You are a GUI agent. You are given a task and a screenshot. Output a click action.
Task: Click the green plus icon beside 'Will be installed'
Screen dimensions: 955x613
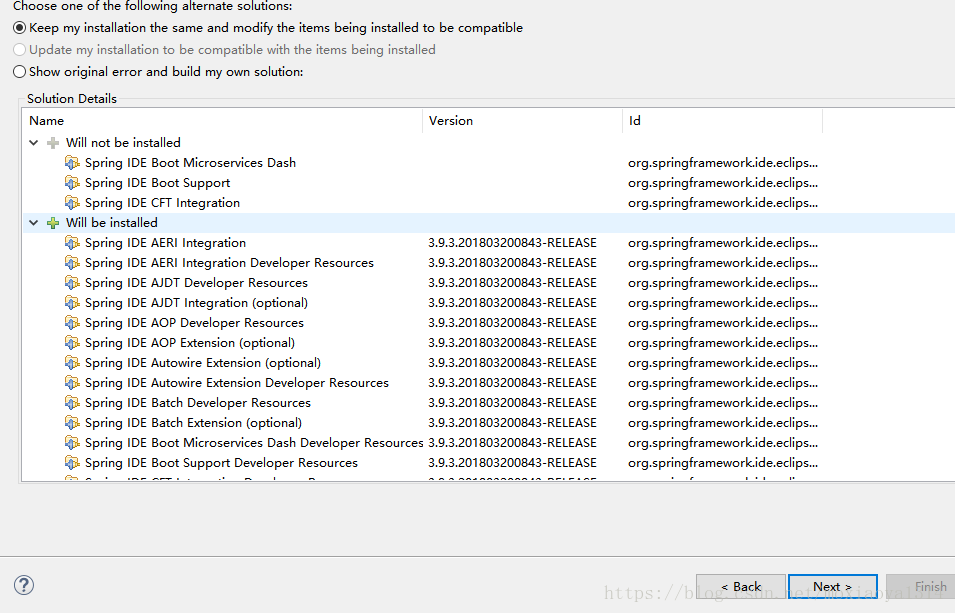(53, 223)
